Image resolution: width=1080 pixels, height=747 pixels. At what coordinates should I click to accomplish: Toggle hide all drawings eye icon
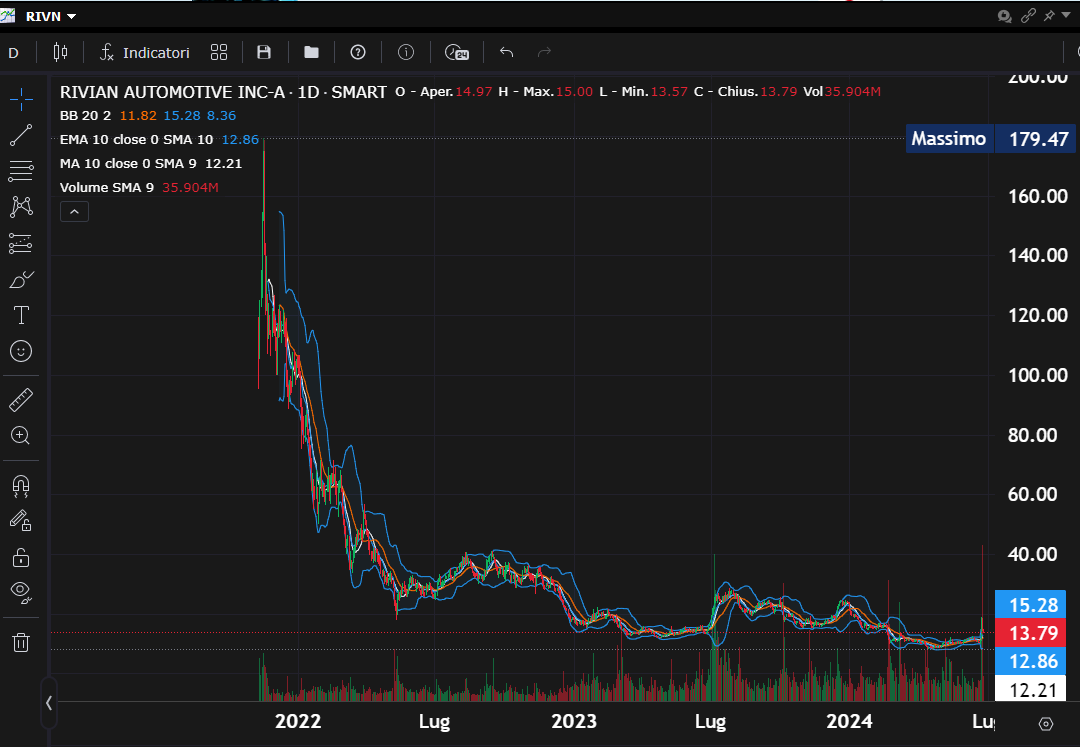(21, 591)
